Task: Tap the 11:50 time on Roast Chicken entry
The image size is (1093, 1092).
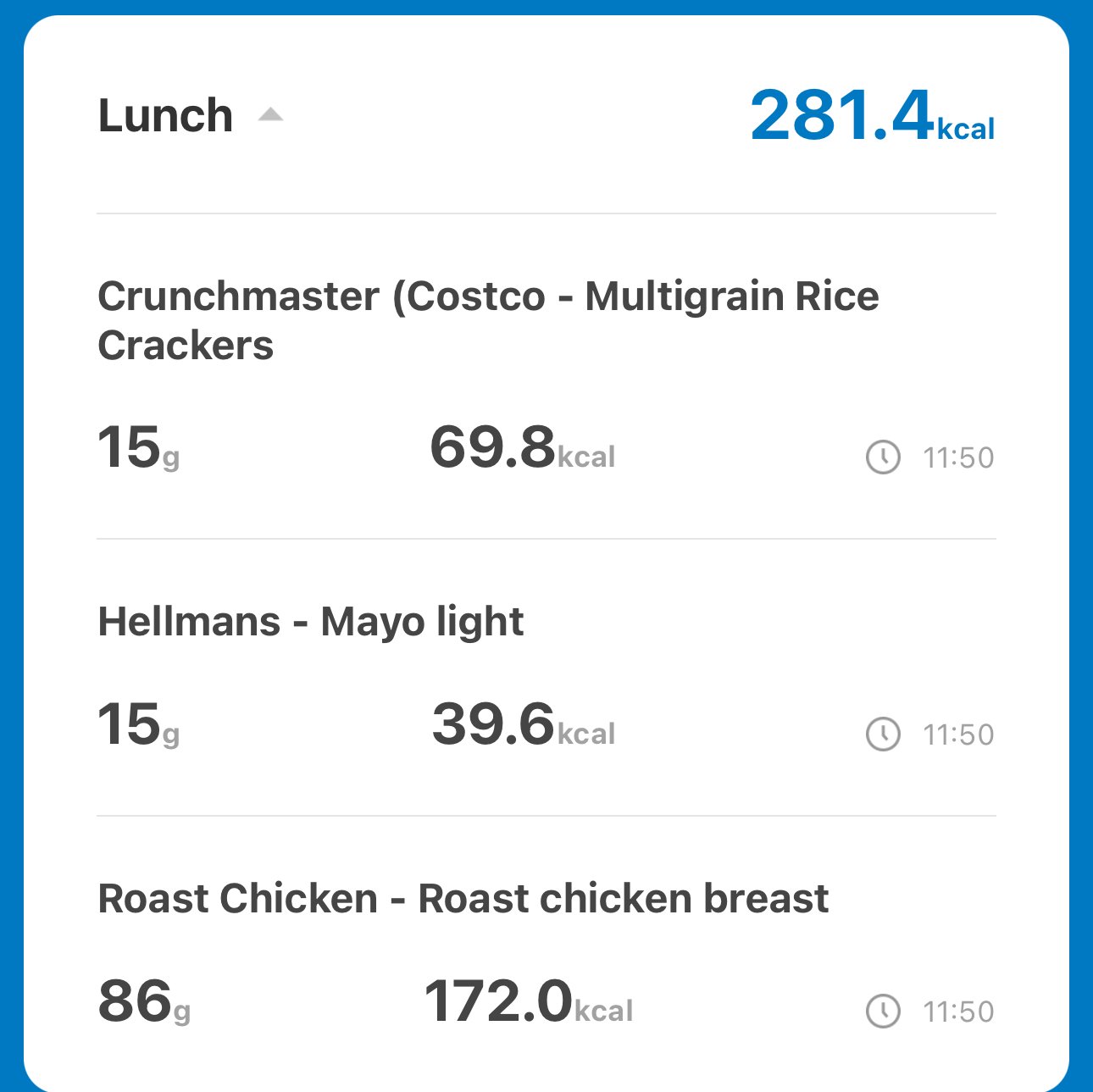Action: 958,1012
